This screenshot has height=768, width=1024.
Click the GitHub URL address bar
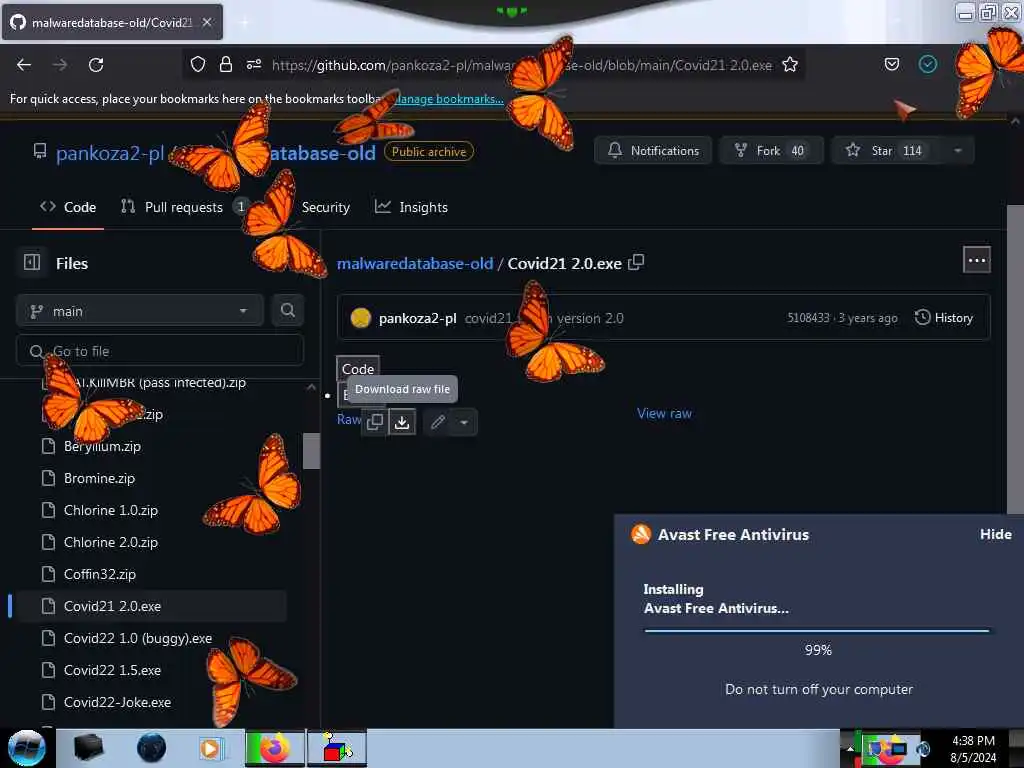(521, 65)
